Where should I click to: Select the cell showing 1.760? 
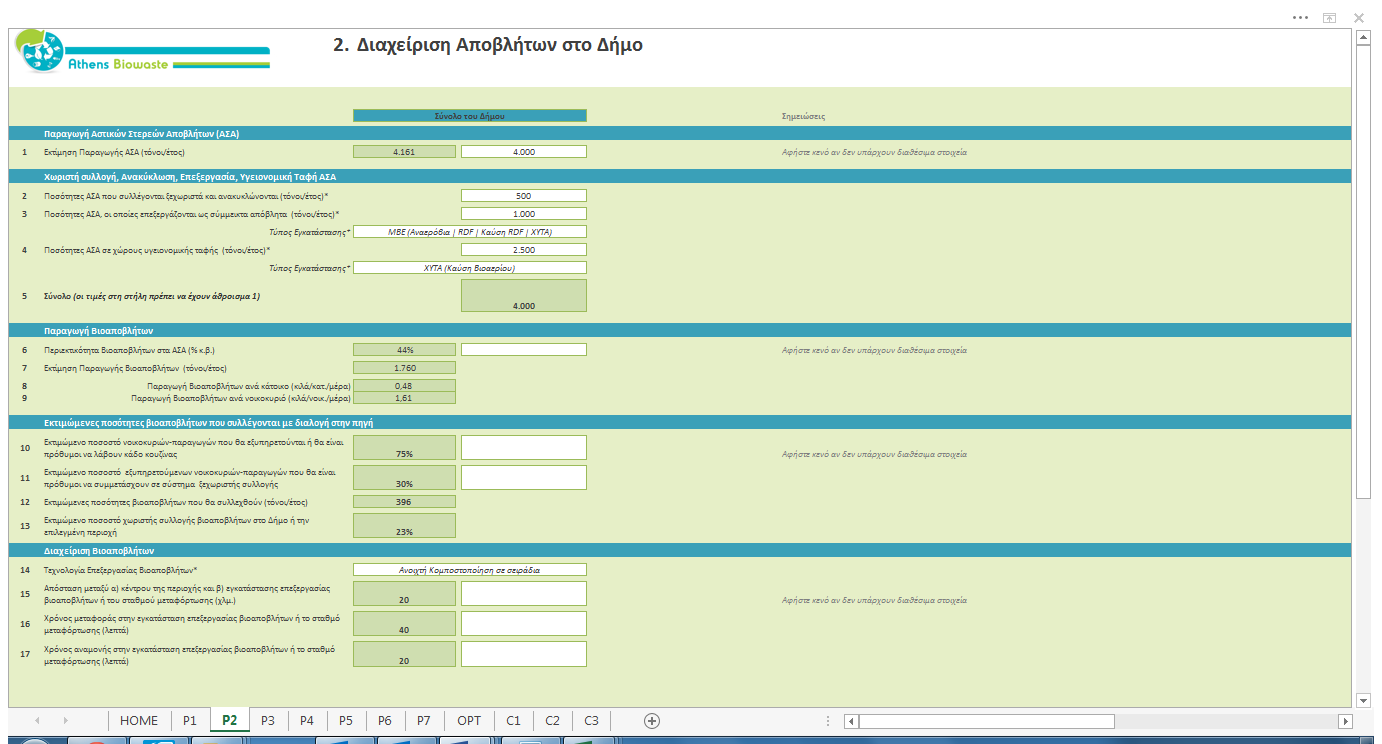(x=405, y=368)
